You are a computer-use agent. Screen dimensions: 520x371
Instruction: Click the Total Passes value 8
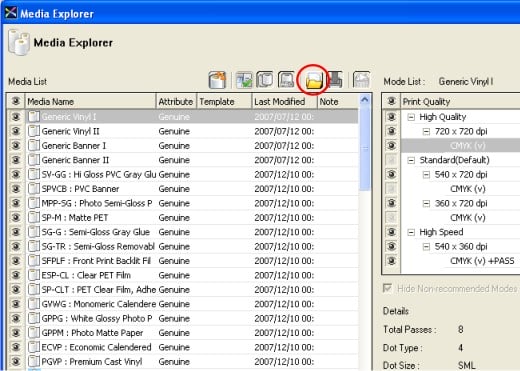[460, 329]
